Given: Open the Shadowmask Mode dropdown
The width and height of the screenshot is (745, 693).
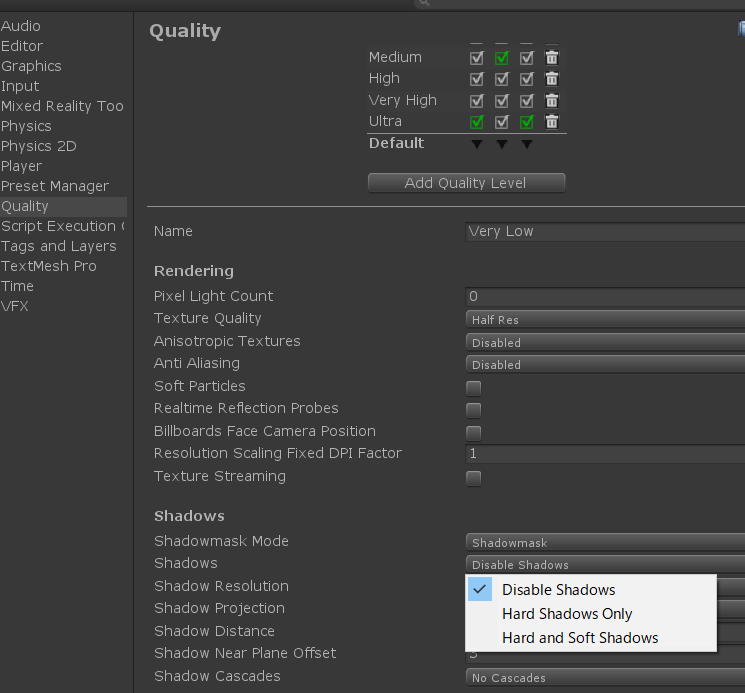Looking at the screenshot, I should (605, 542).
